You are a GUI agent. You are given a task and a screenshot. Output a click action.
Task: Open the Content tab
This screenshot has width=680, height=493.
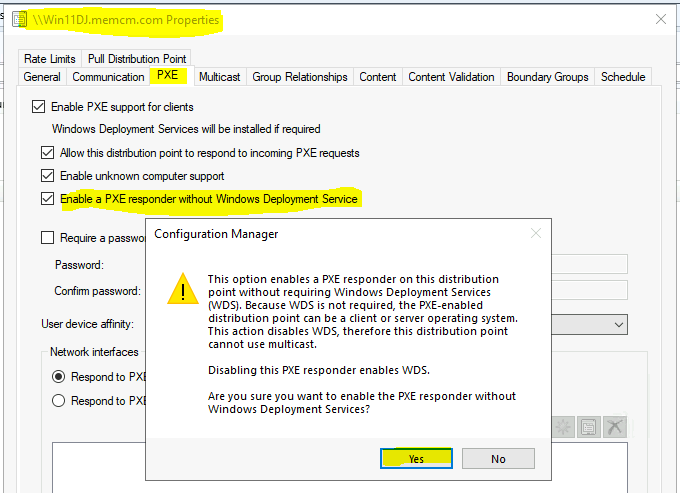[x=378, y=77]
